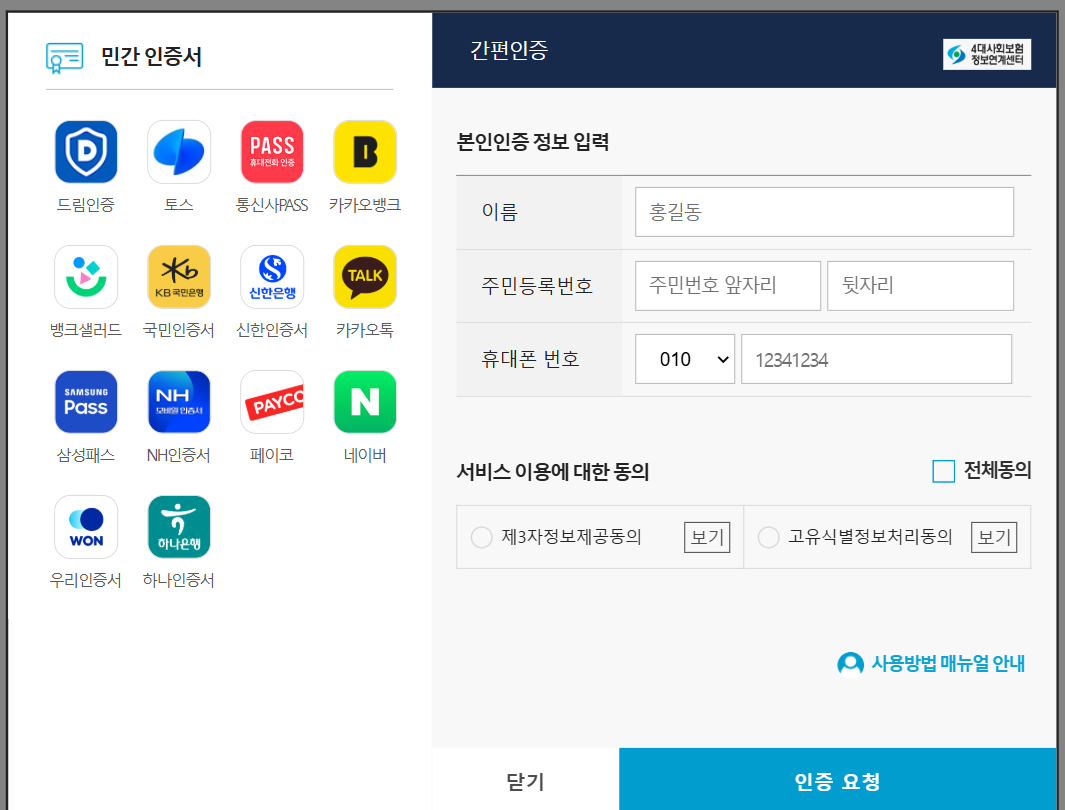Click the 네이버 label text
Screen dimensions: 1065x810
(365, 455)
